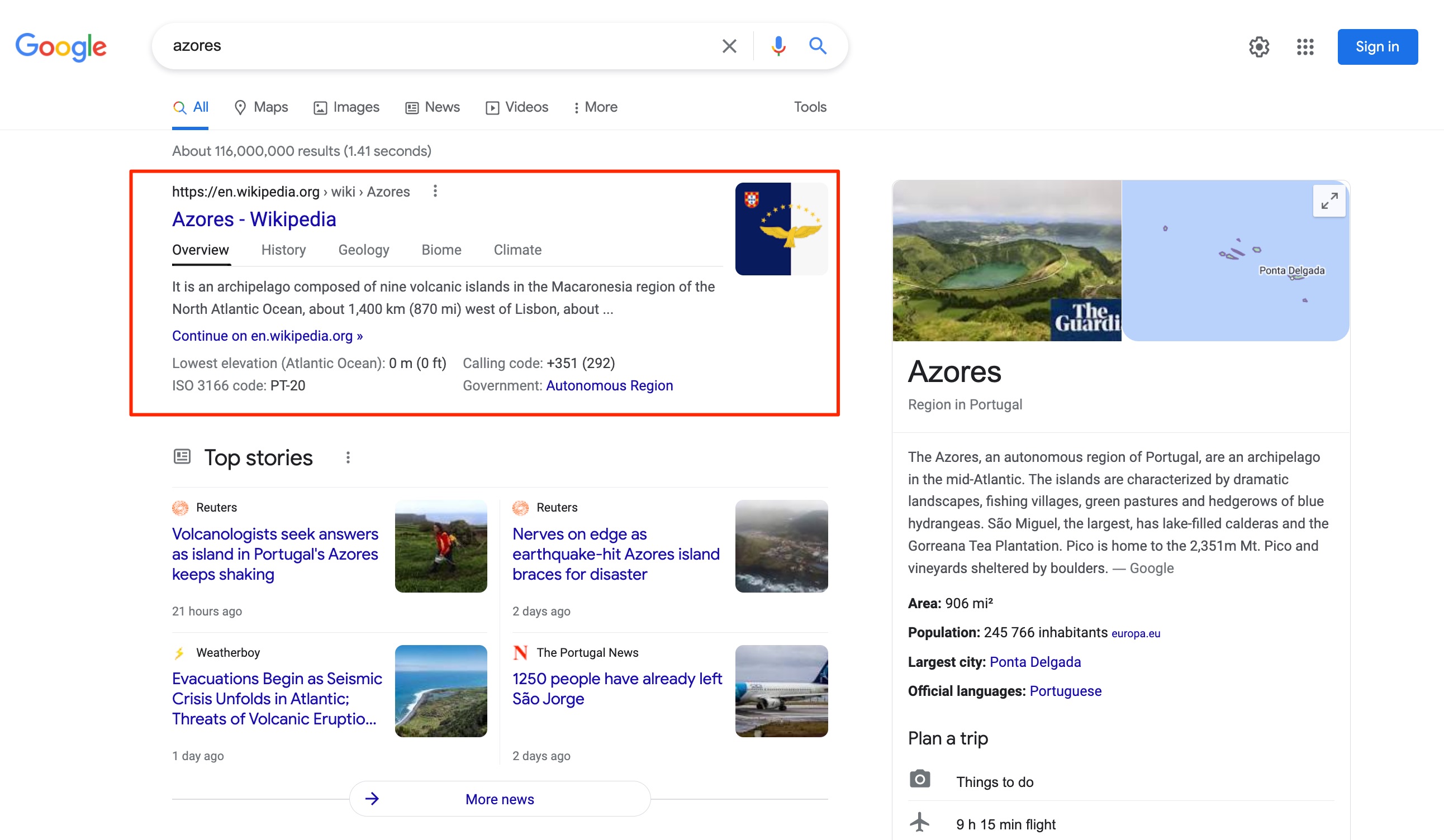Click inside the azores search input field
Viewport: 1444px width, 840px height.
tap(435, 46)
